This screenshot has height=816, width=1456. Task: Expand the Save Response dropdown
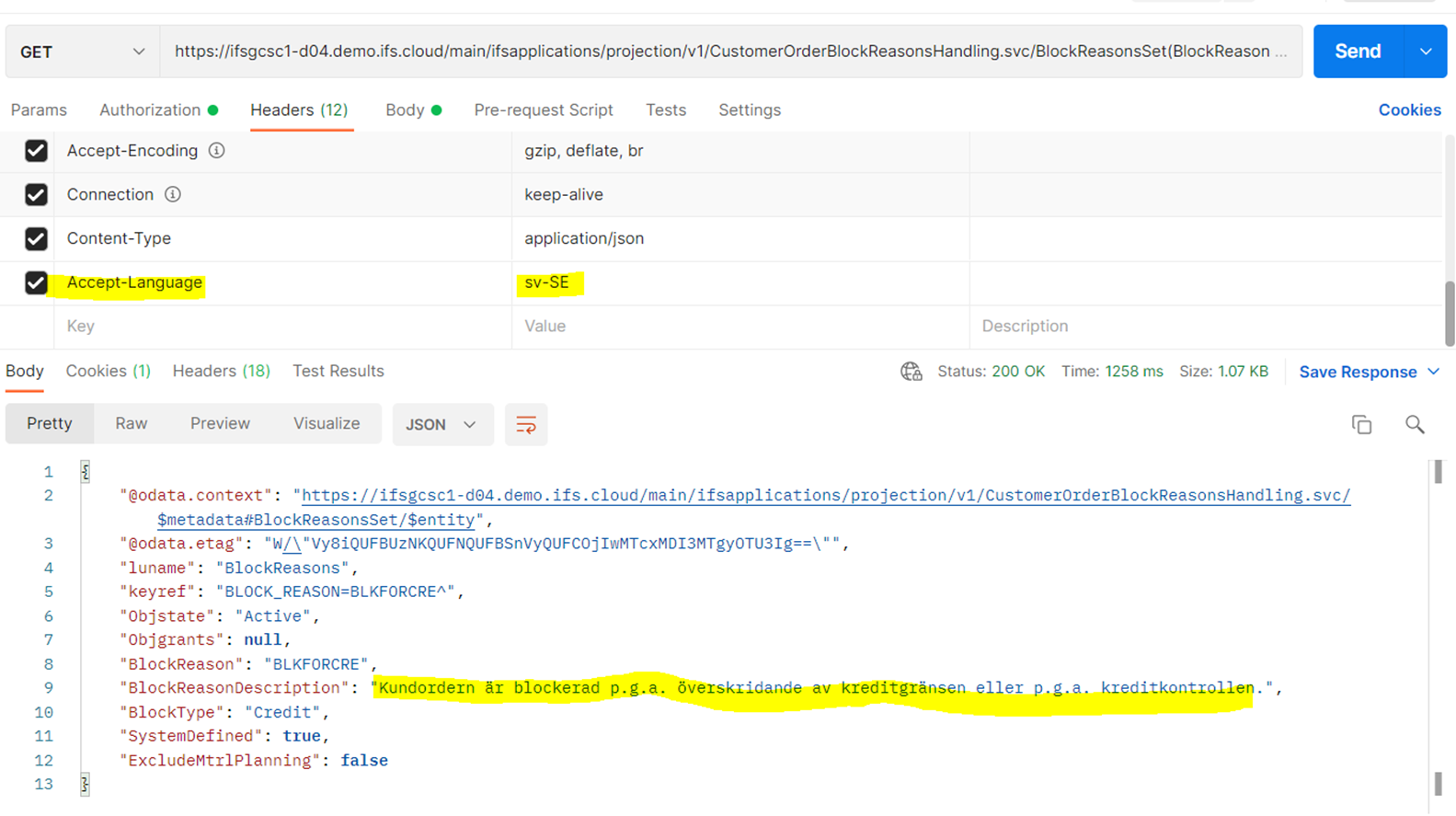pos(1433,372)
